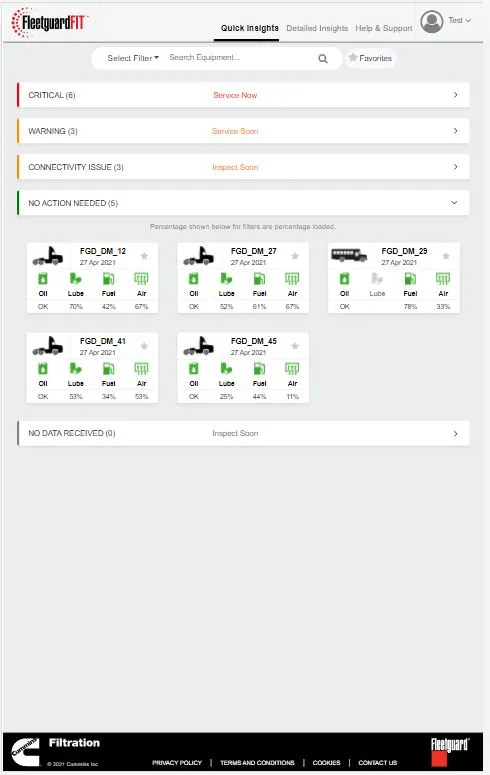The image size is (490, 775).
Task: Click the Fuel icon on FGD_DM_41
Action: (108, 369)
